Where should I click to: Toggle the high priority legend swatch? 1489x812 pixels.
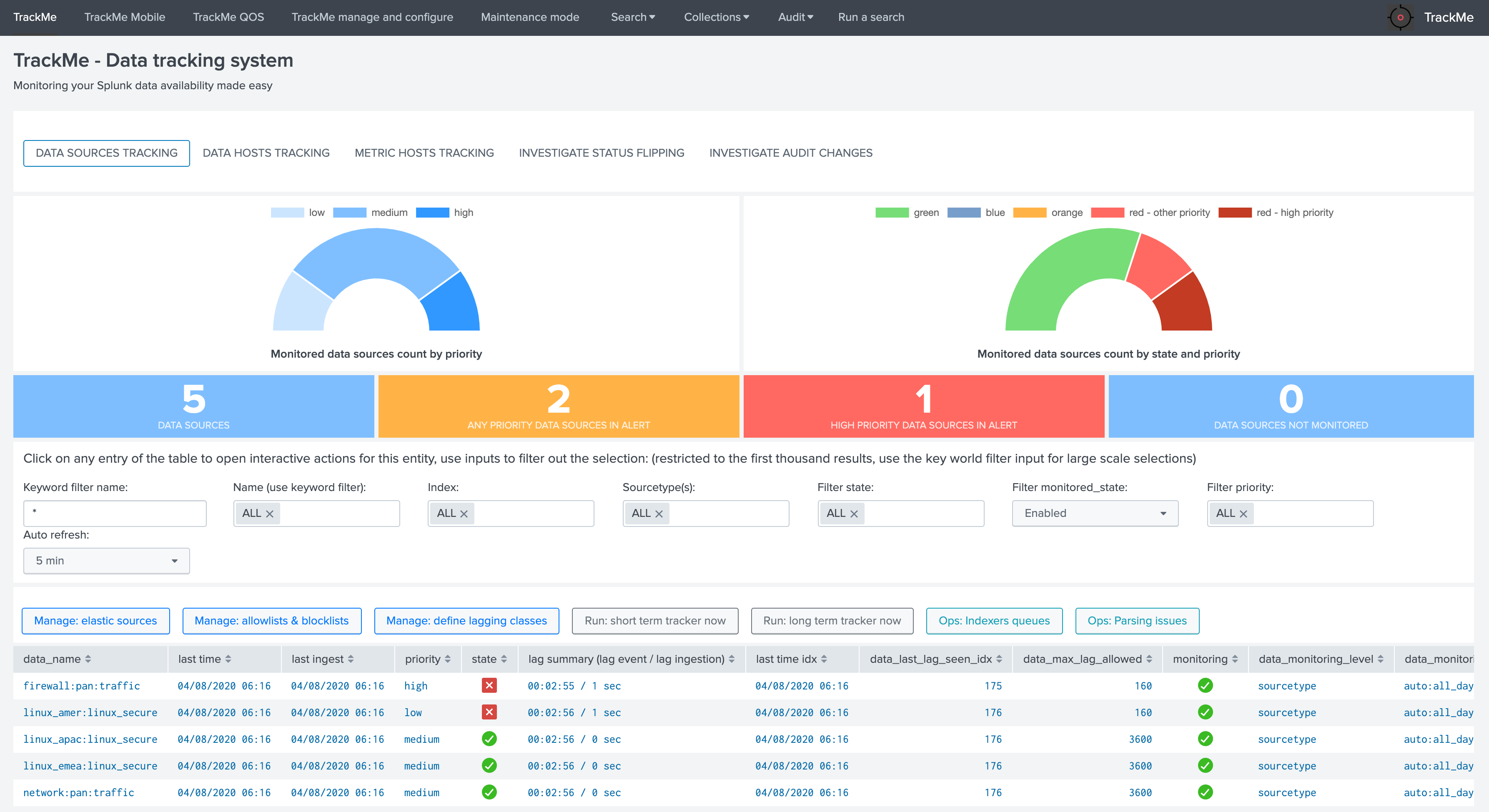tap(432, 212)
